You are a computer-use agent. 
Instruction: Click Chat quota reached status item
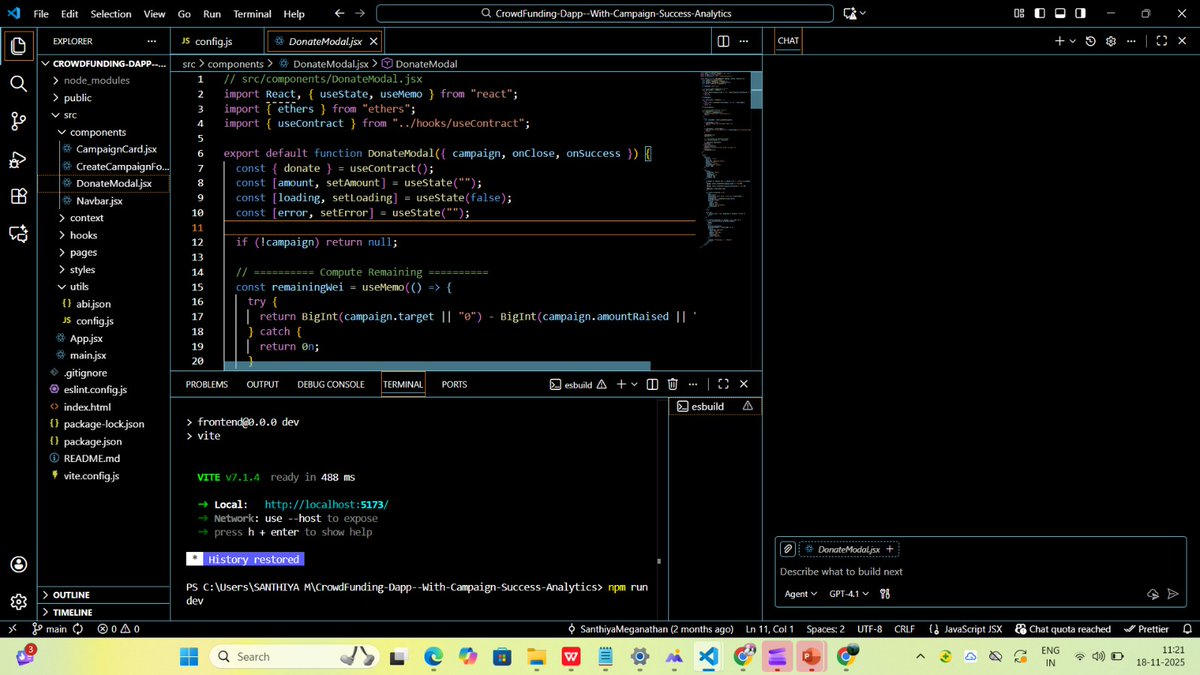point(1063,629)
